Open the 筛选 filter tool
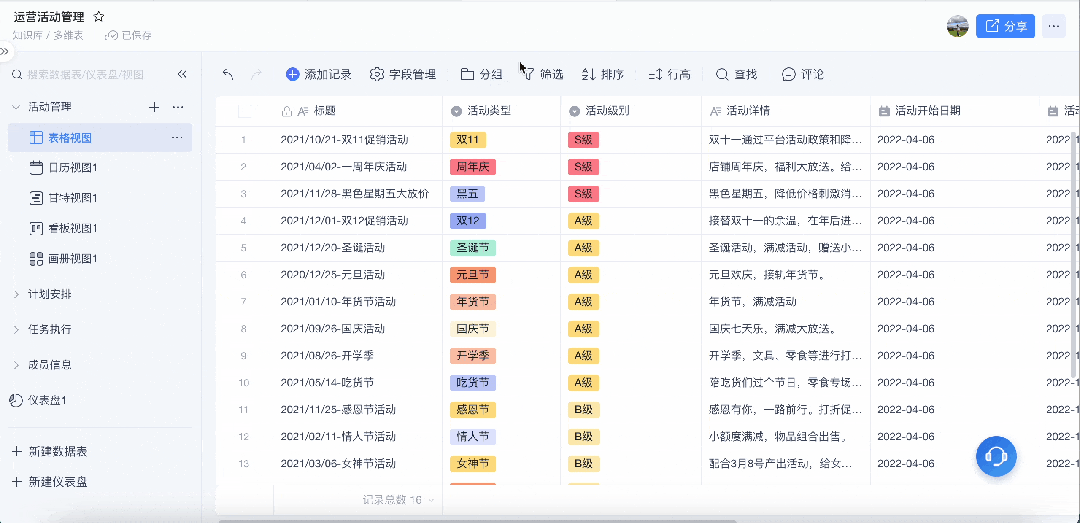Image resolution: width=1080 pixels, height=523 pixels. [542, 74]
